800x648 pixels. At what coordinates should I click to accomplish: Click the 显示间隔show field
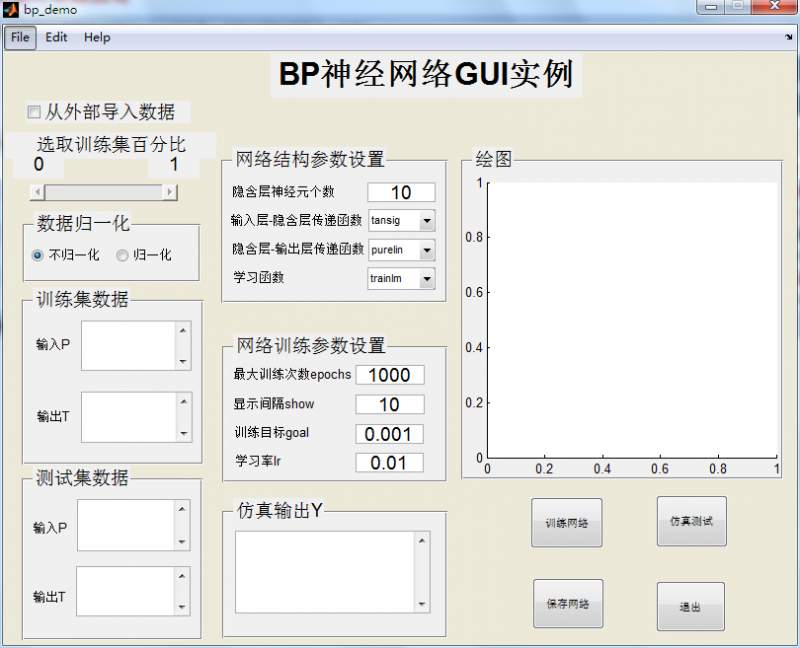pyautogui.click(x=390, y=405)
